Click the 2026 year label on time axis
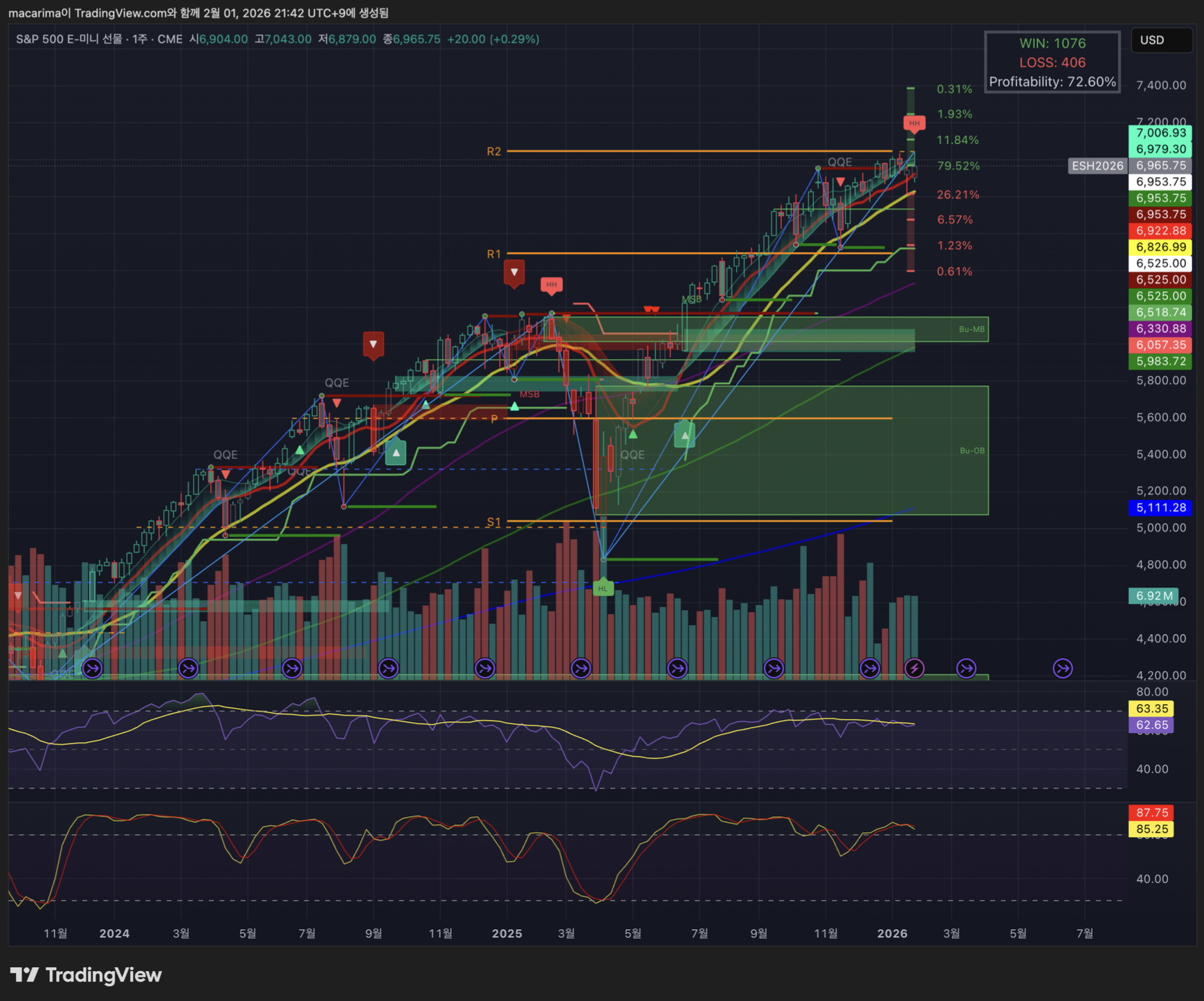The height and width of the screenshot is (1001, 1204). (x=892, y=933)
